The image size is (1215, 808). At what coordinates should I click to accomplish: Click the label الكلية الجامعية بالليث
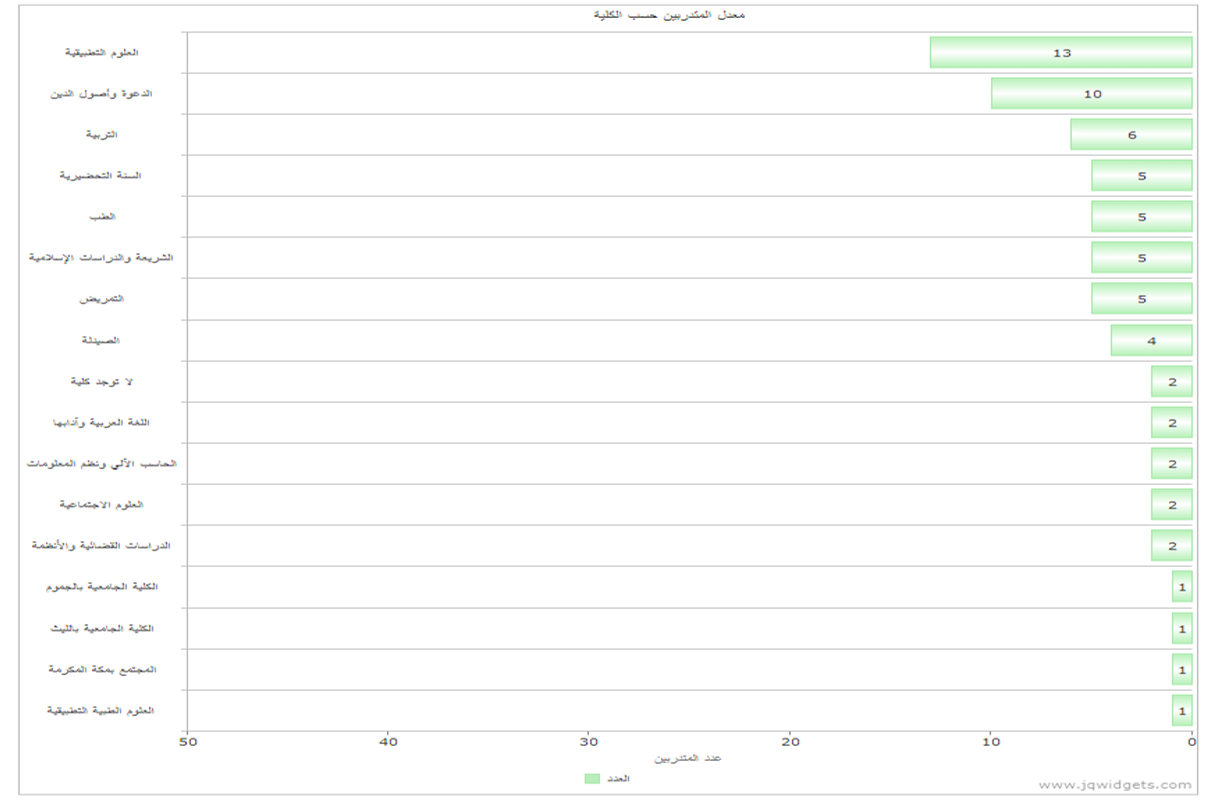click(x=101, y=628)
